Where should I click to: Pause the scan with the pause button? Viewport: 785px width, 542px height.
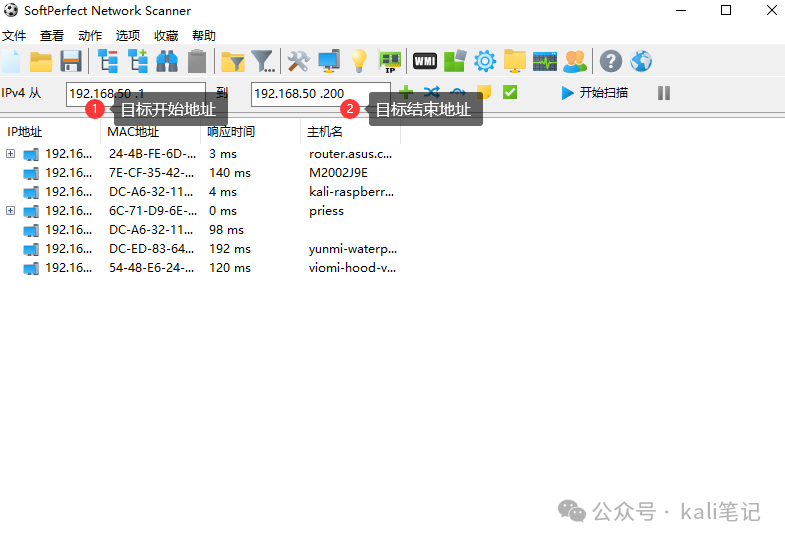(x=664, y=93)
